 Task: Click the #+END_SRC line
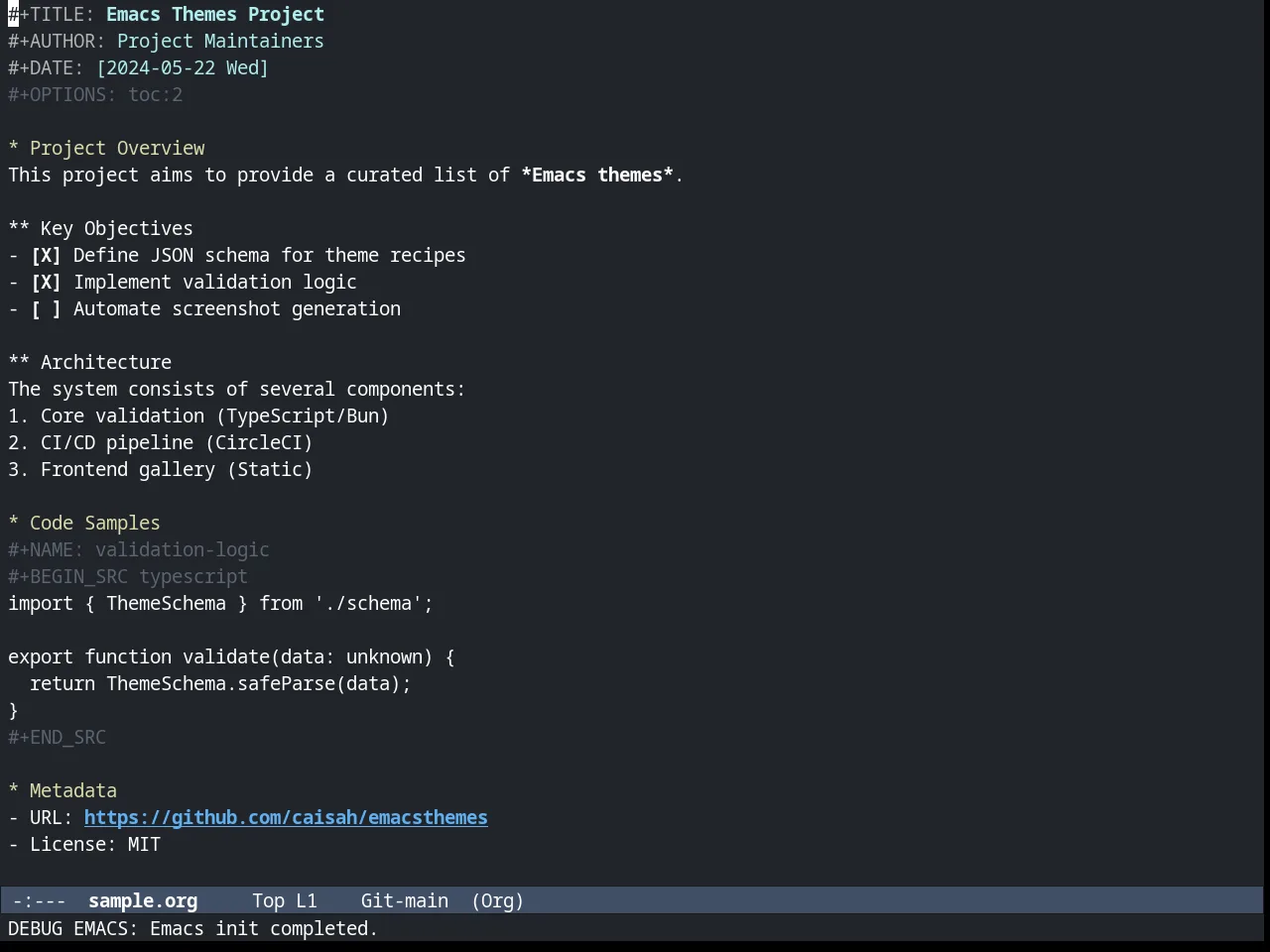pos(57,737)
